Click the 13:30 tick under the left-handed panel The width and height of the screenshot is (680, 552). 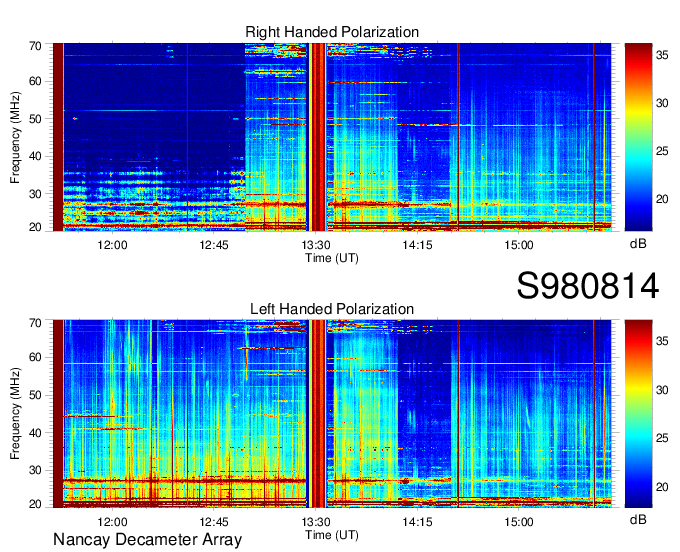[x=316, y=522]
